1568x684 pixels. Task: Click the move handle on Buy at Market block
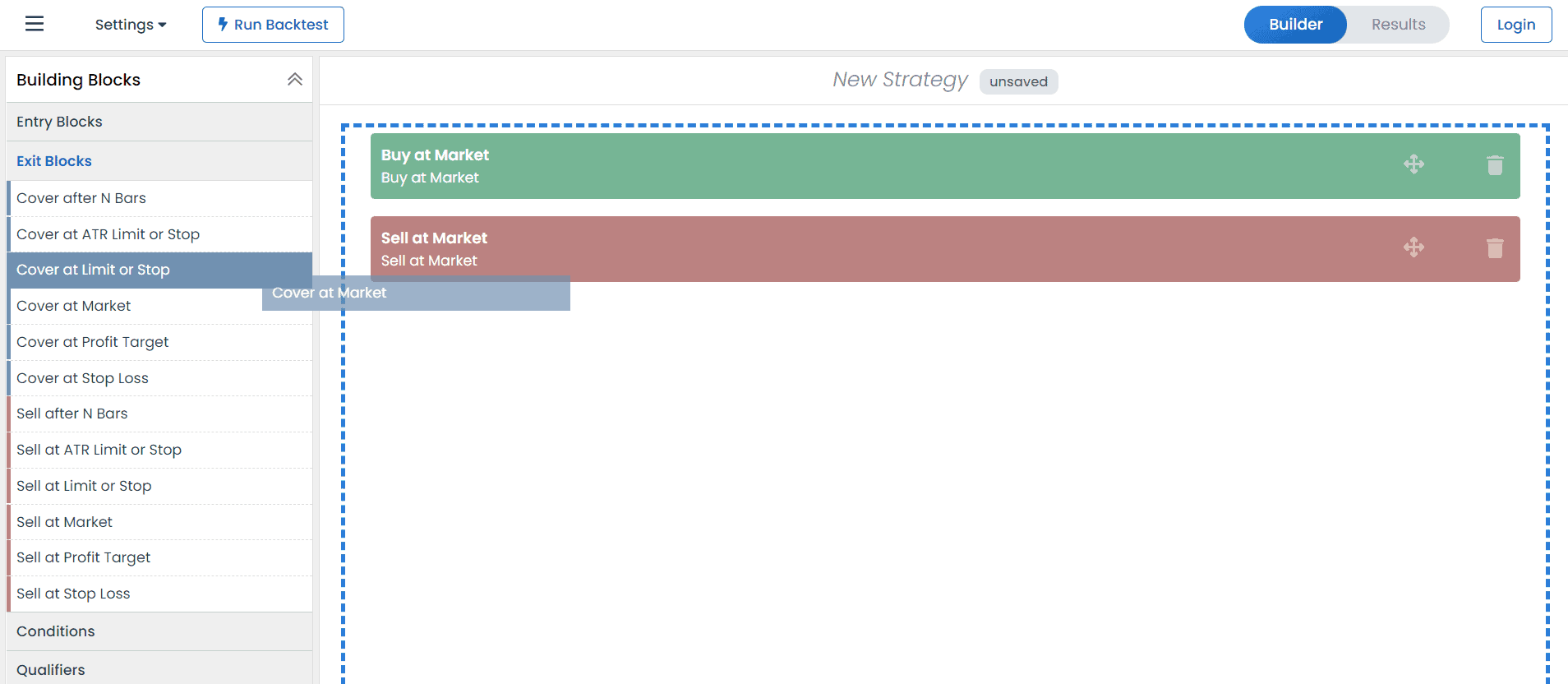tap(1414, 164)
